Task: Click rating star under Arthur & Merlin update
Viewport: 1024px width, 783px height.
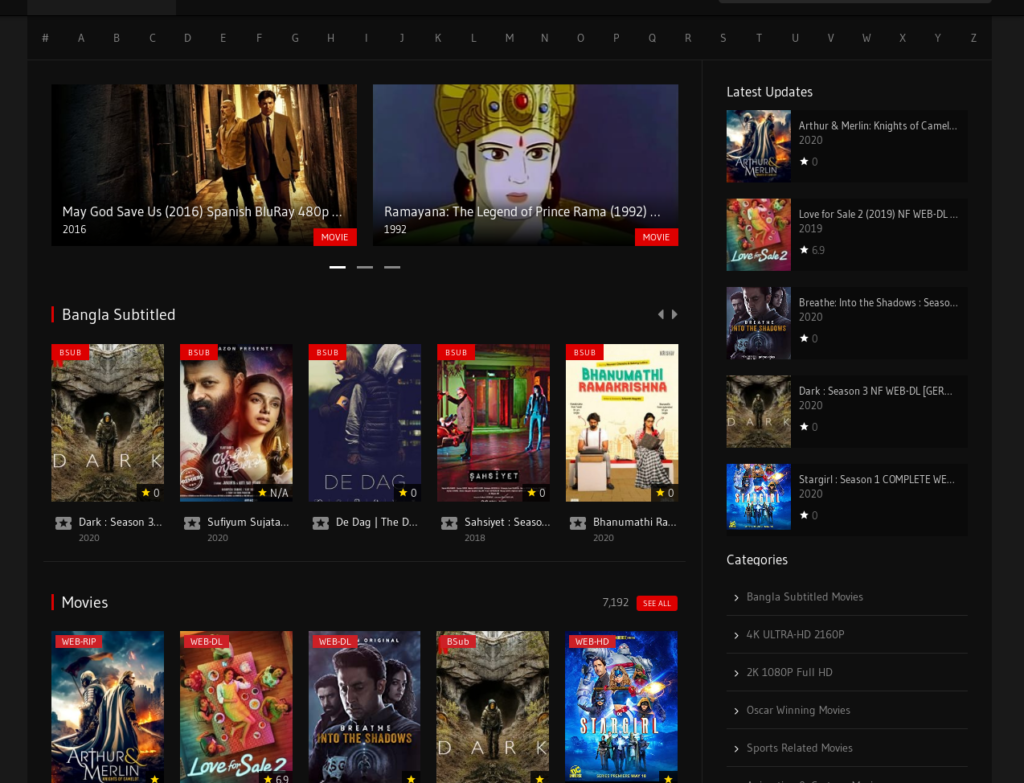Action: [x=804, y=161]
